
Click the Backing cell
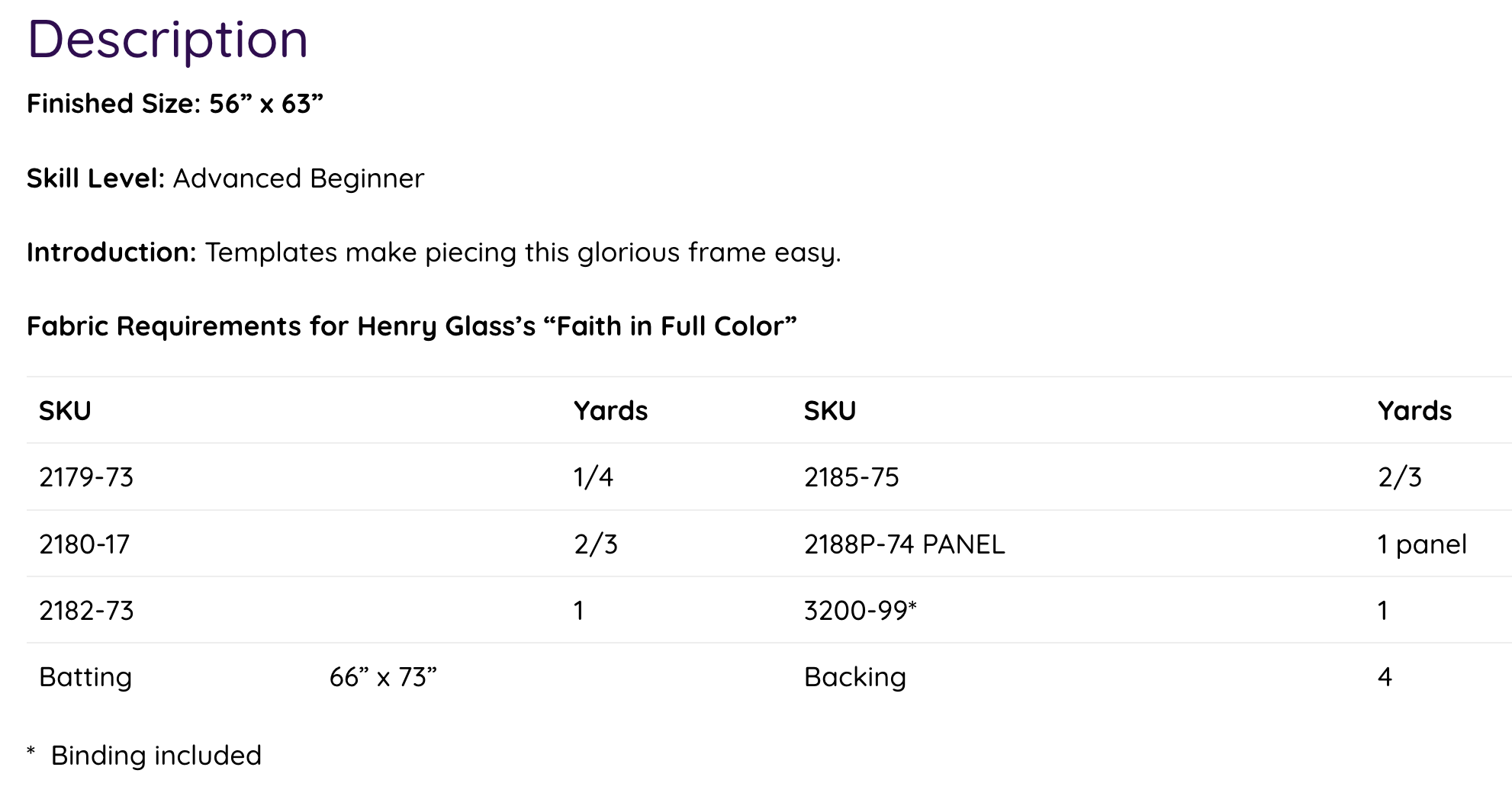(855, 677)
